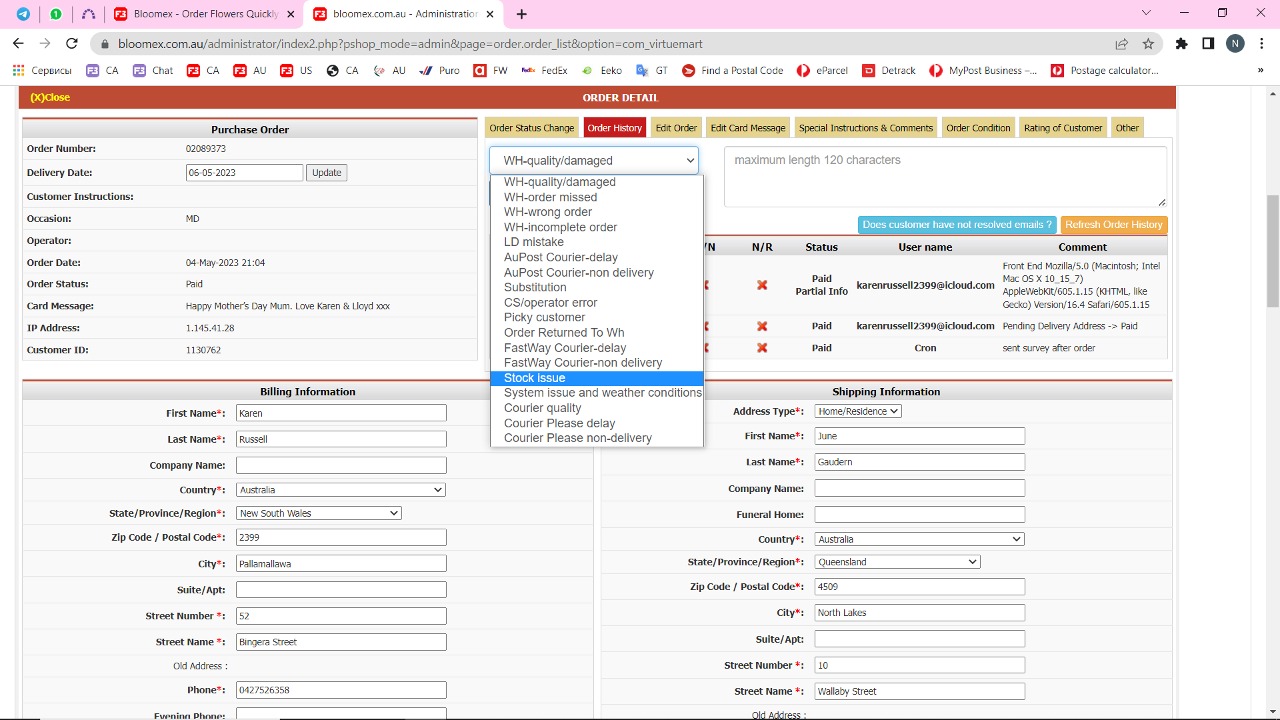Viewport: 1280px width, 720px height.
Task: Open the tab search chevron
Action: tap(1146, 13)
